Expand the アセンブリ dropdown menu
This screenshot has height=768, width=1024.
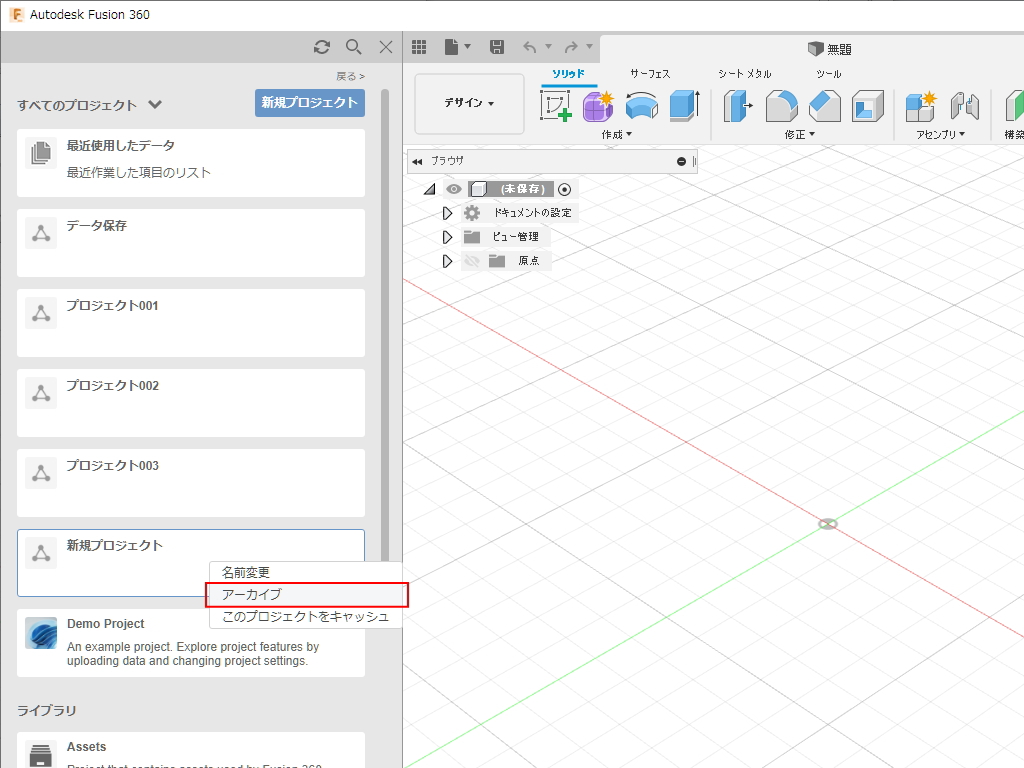tap(940, 135)
